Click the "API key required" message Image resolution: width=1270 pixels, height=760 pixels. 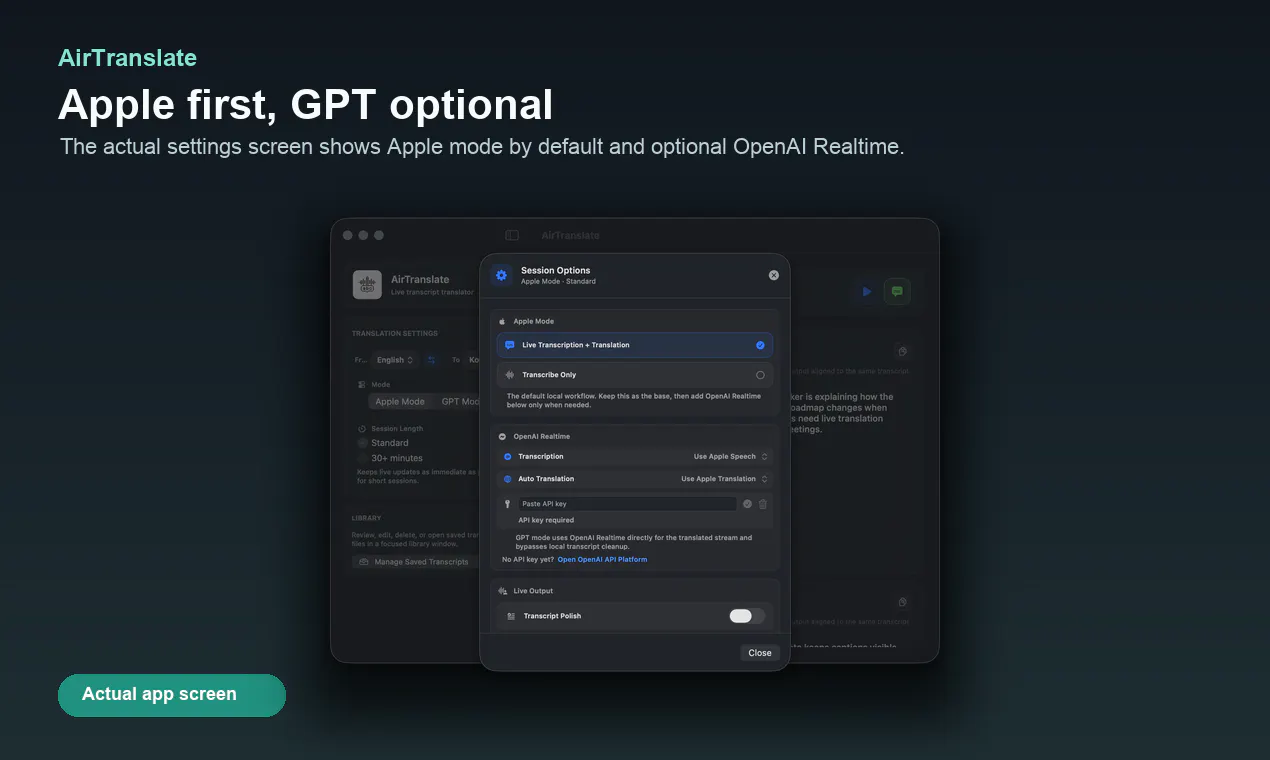pyautogui.click(x=546, y=520)
